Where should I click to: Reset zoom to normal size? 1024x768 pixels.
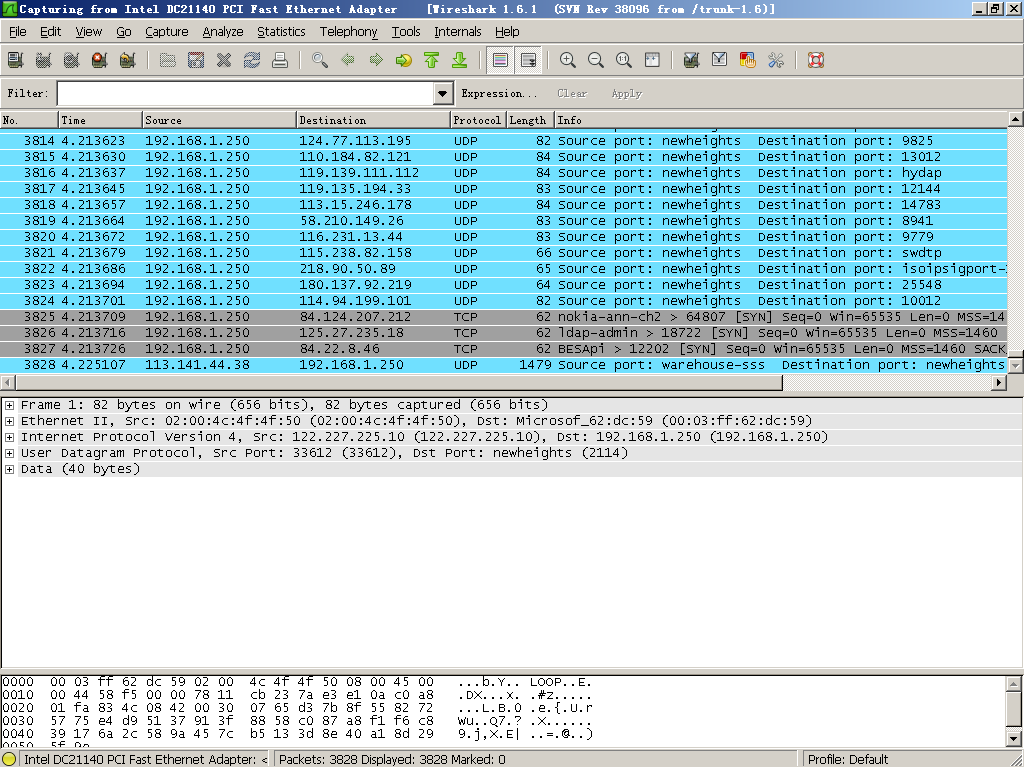click(624, 60)
